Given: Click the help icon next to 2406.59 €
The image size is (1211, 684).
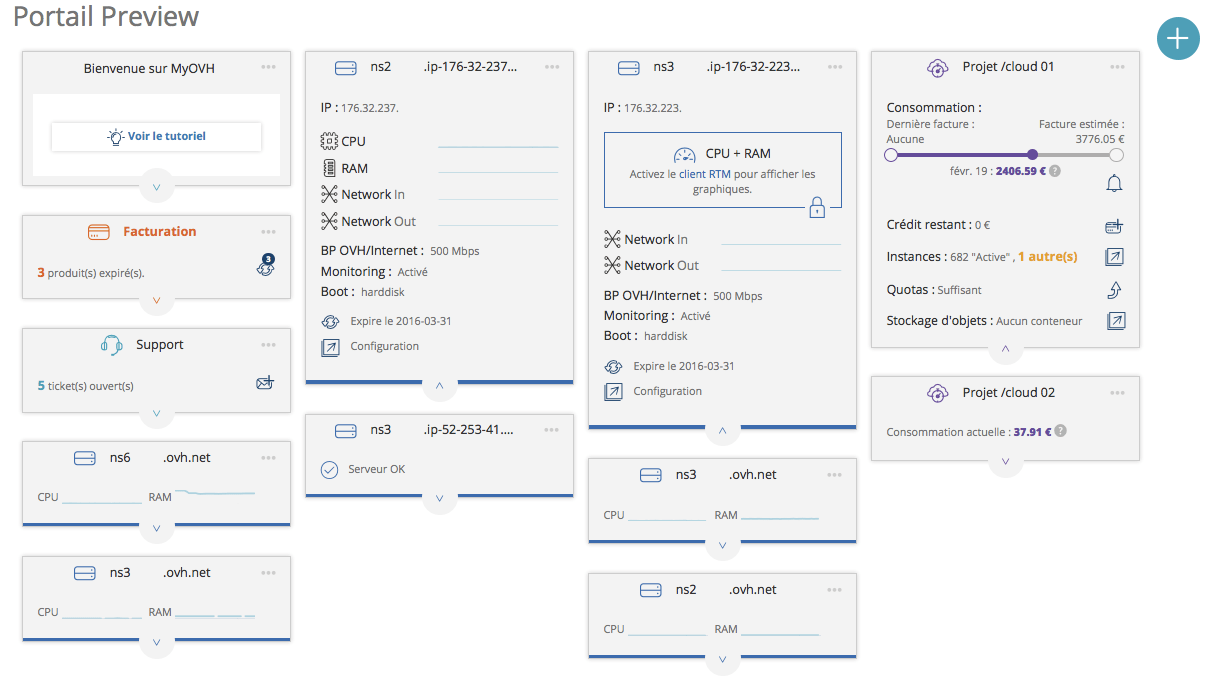Looking at the screenshot, I should pos(1055,171).
